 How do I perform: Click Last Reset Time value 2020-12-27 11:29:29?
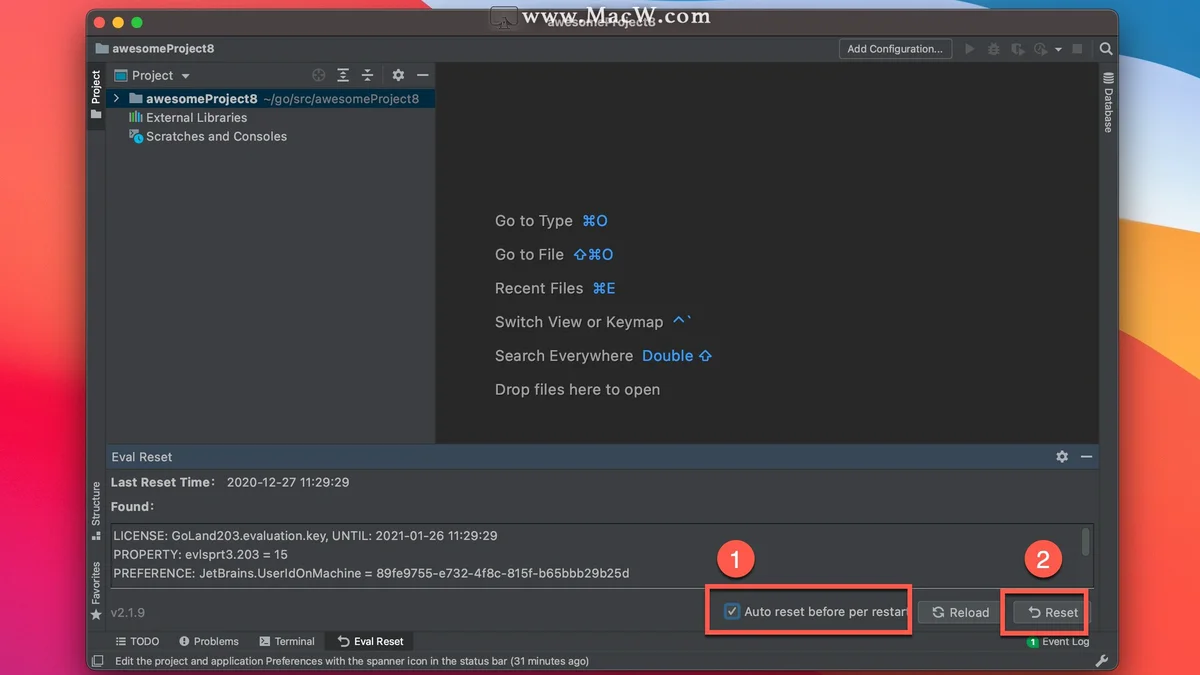[x=288, y=482]
